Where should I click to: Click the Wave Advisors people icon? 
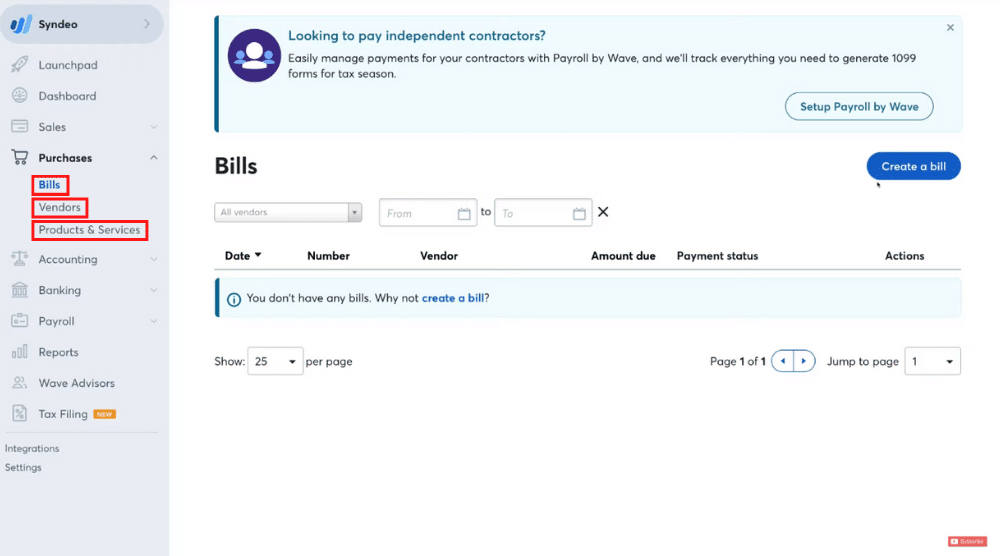point(20,383)
